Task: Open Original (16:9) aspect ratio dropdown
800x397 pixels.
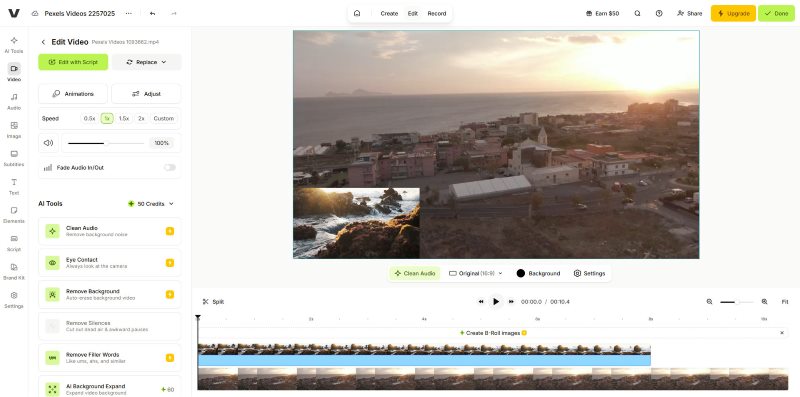Action: pyautogui.click(x=476, y=274)
